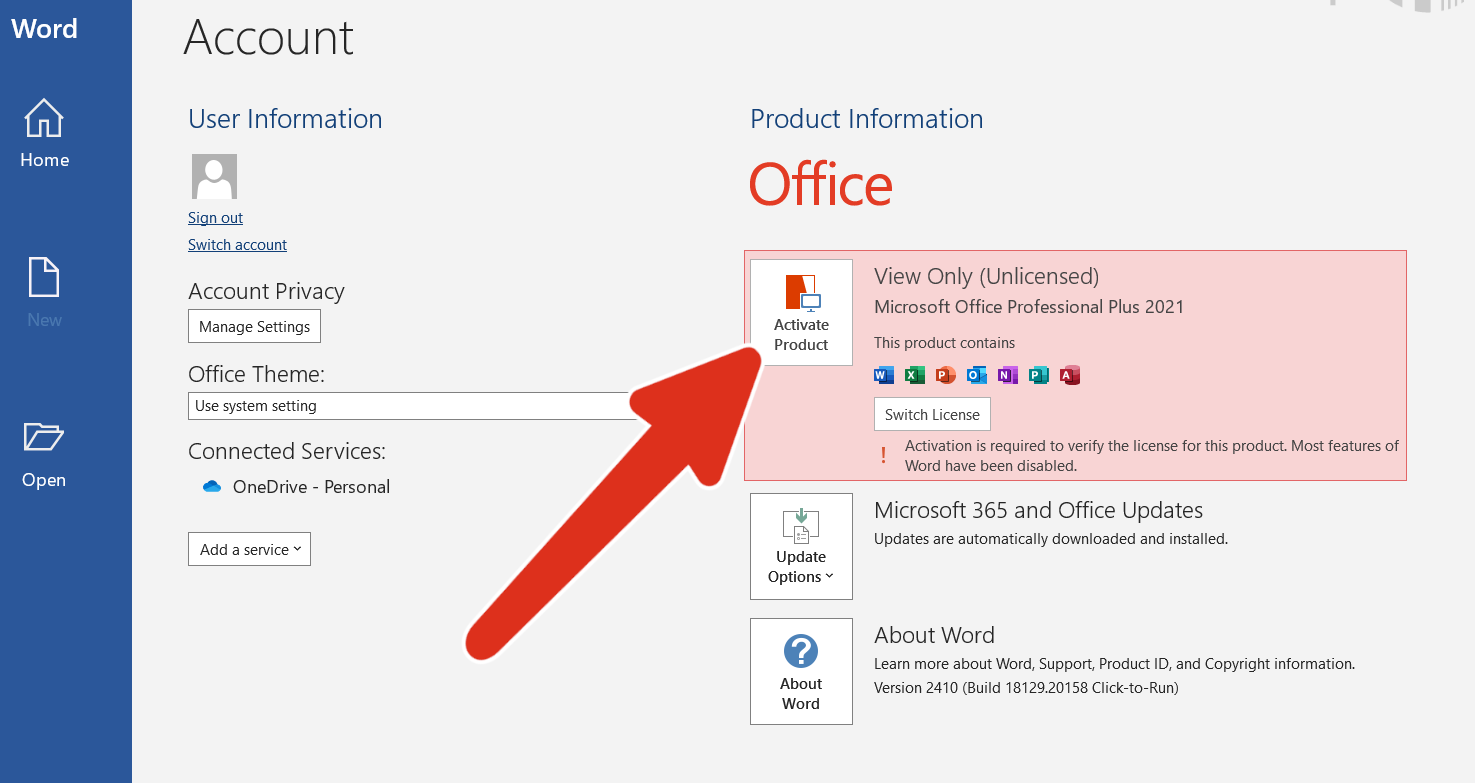Click the Sign out link
The image size is (1475, 783).
click(x=215, y=217)
